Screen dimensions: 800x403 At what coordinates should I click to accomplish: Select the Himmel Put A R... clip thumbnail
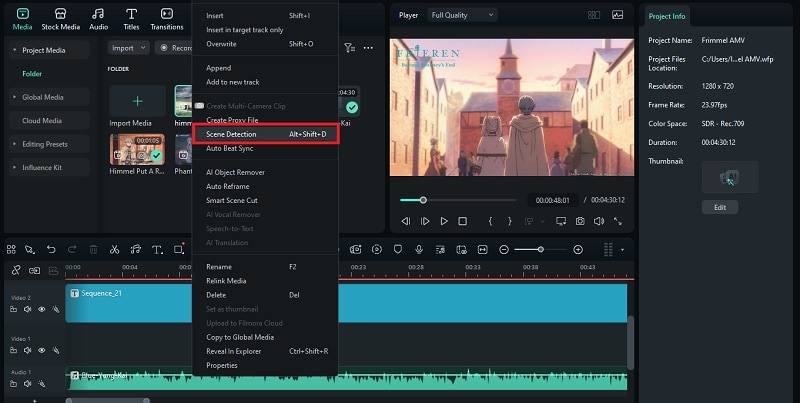[137, 149]
